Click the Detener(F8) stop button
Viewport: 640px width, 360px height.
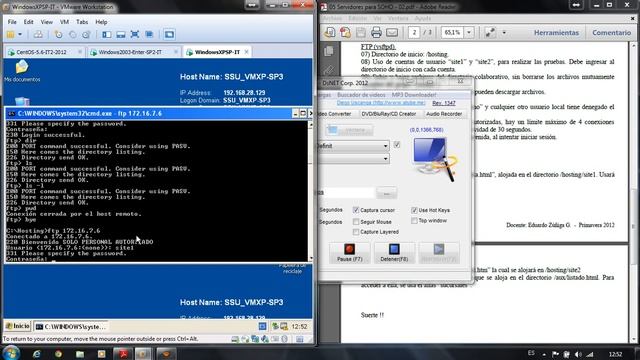pos(394,252)
